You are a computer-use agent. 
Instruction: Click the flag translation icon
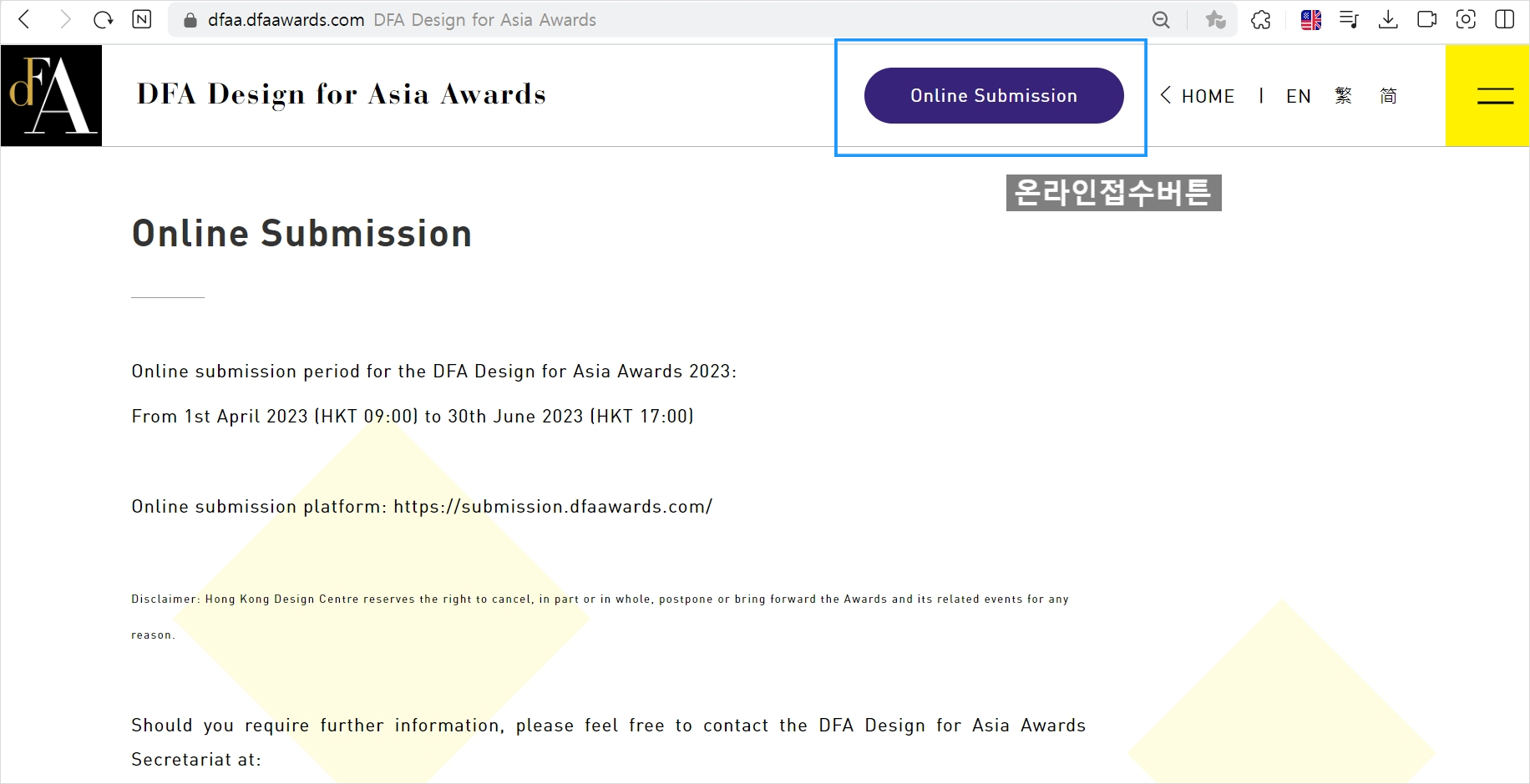[x=1310, y=20]
